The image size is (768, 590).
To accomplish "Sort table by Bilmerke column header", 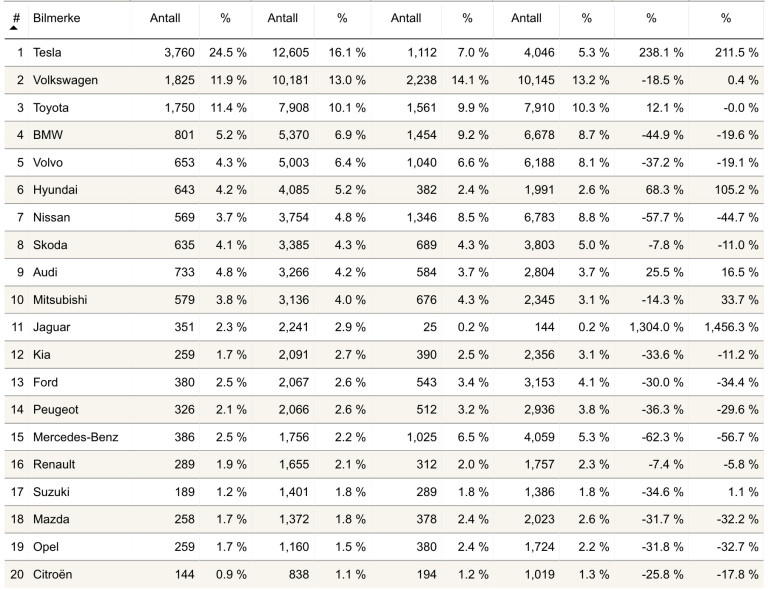I will click(56, 18).
